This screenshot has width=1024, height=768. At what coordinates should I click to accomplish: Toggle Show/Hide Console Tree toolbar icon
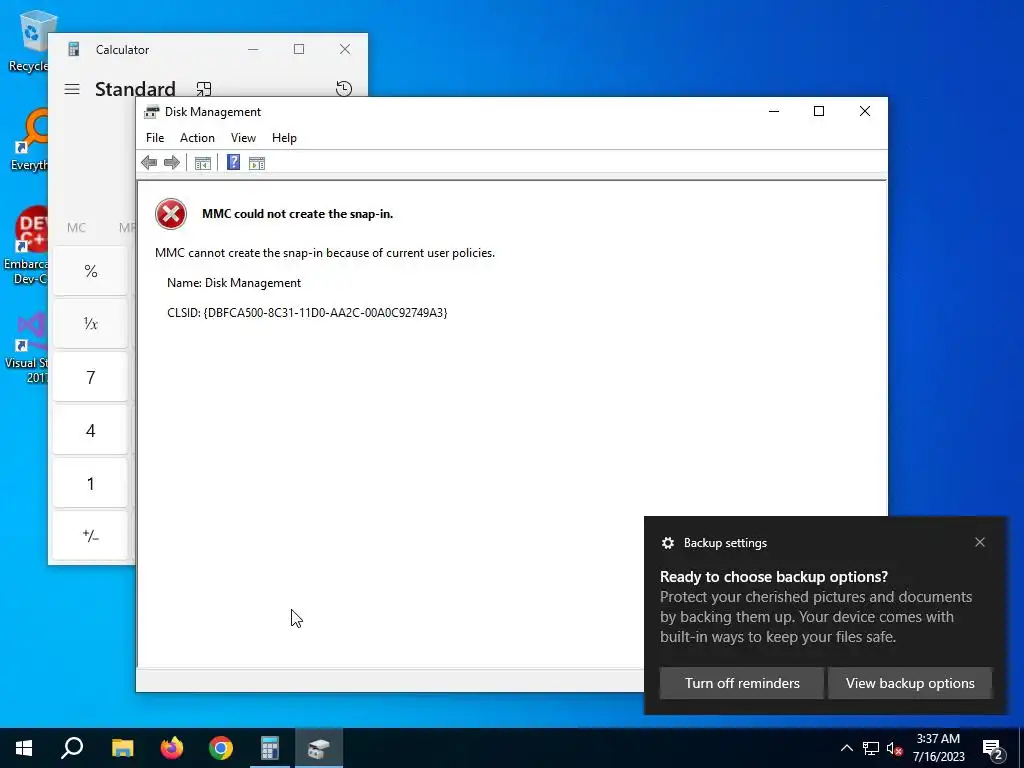click(202, 163)
